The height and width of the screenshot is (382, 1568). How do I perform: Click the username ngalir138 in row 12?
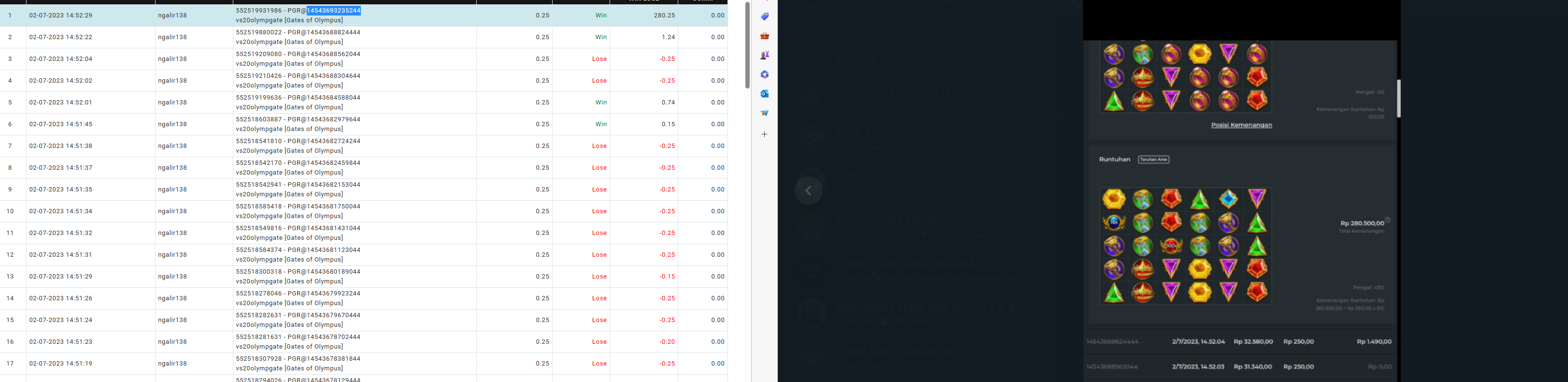(x=173, y=255)
